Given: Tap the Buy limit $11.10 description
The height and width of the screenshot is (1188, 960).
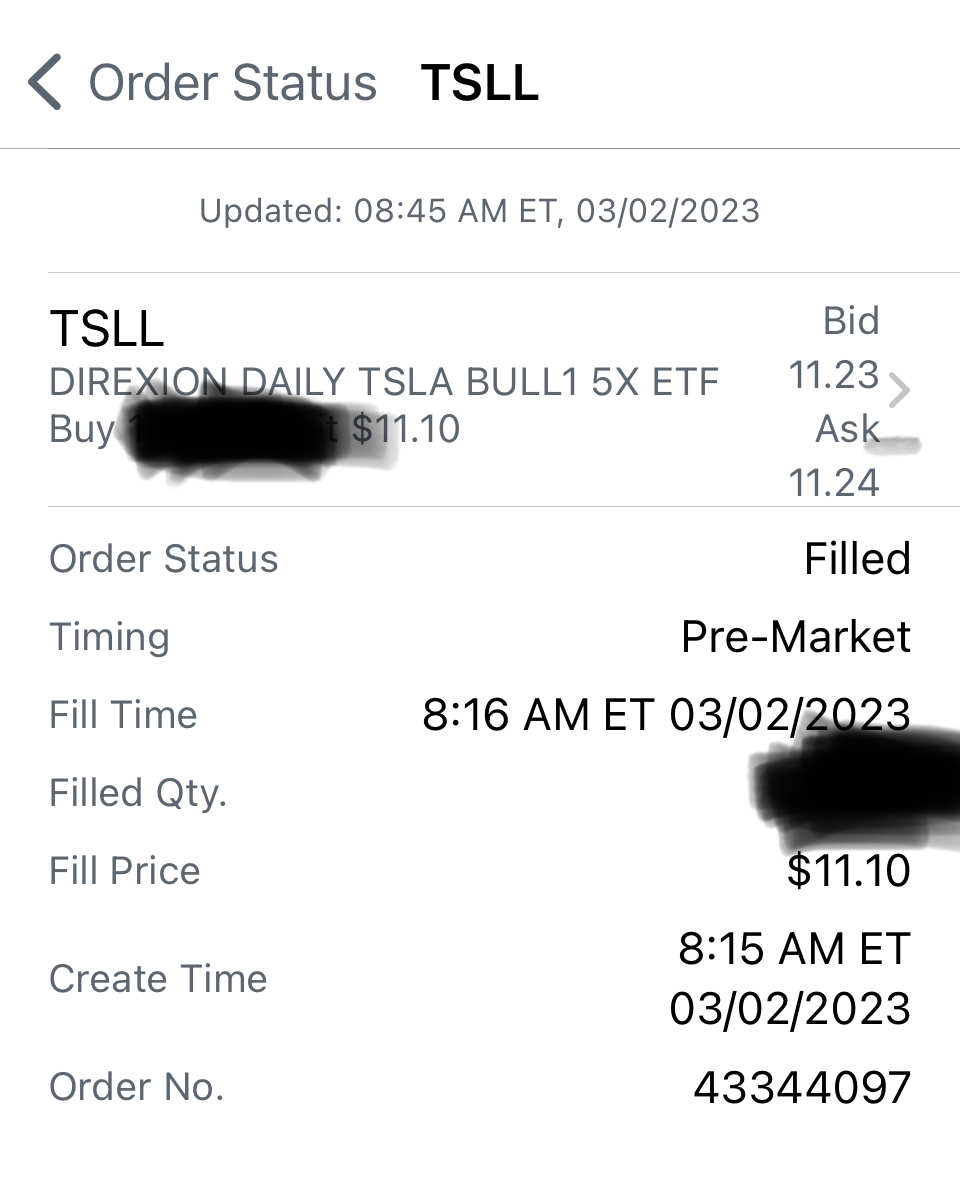Looking at the screenshot, I should point(255,430).
